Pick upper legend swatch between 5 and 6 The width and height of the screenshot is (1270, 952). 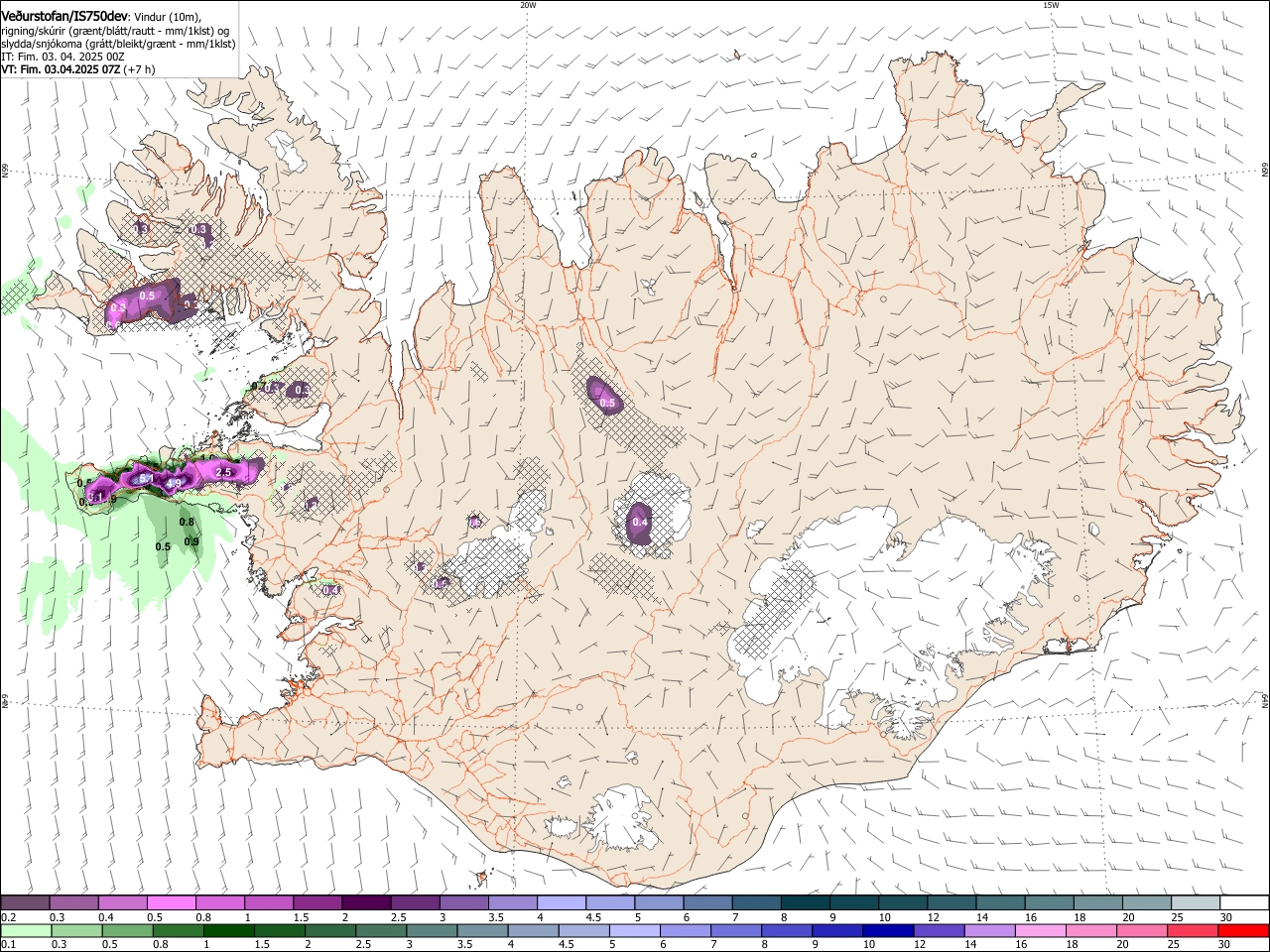point(658,903)
